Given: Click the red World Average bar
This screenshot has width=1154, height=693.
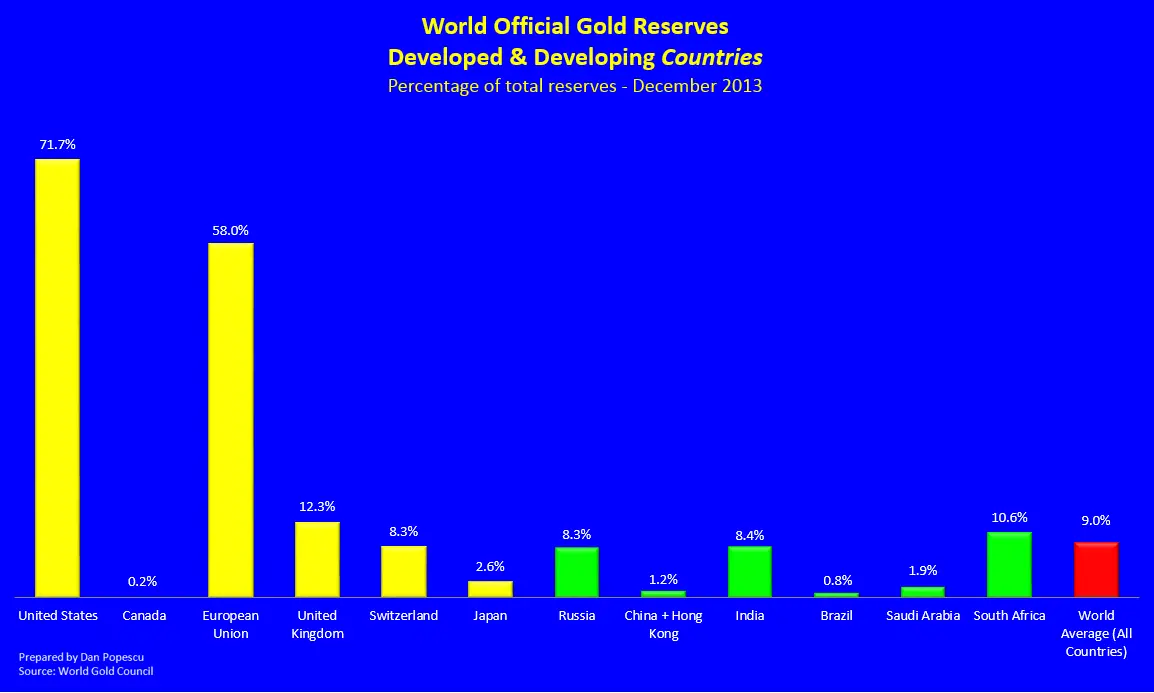Looking at the screenshot, I should click(x=1096, y=569).
